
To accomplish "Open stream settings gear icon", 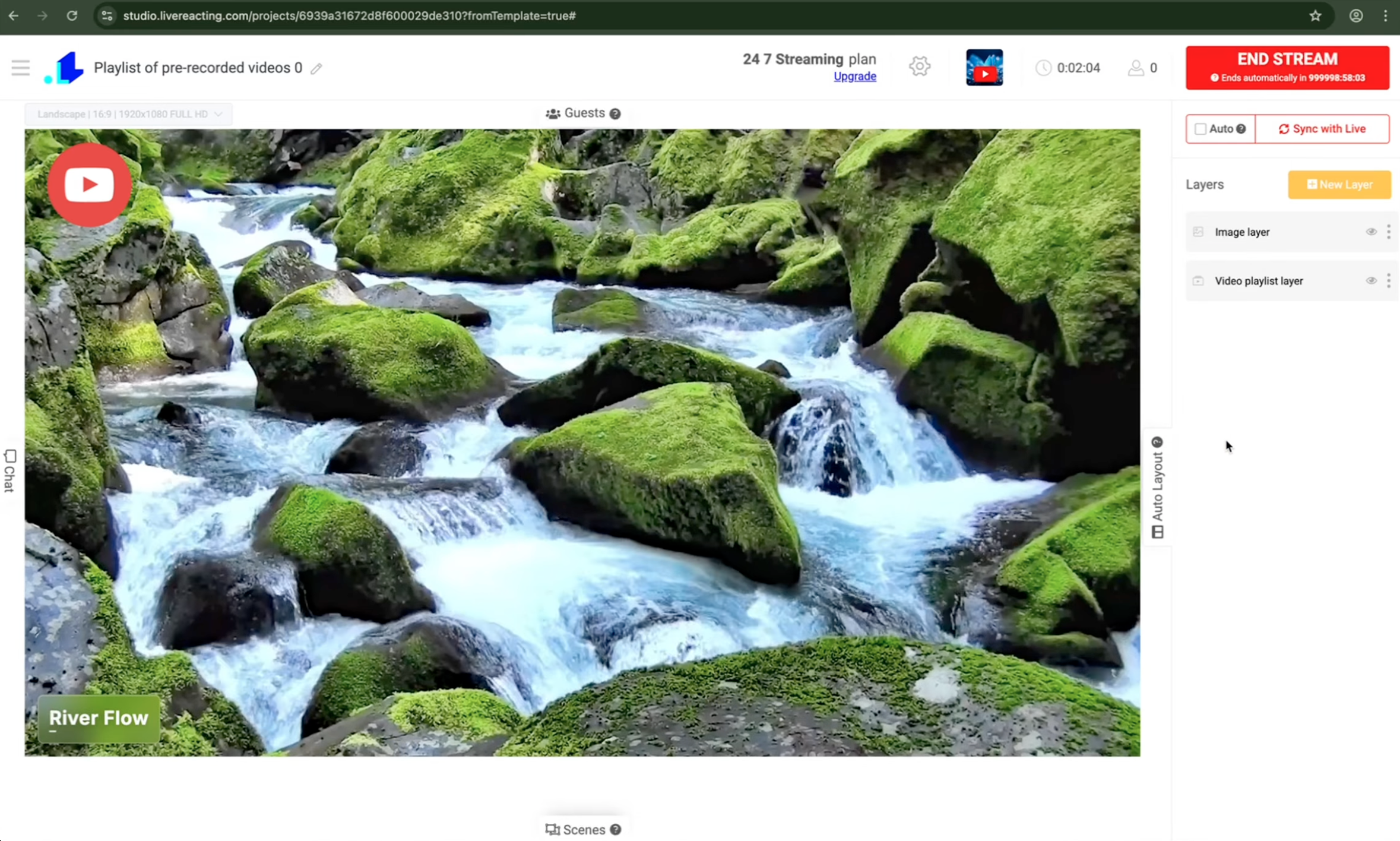I will (919, 67).
